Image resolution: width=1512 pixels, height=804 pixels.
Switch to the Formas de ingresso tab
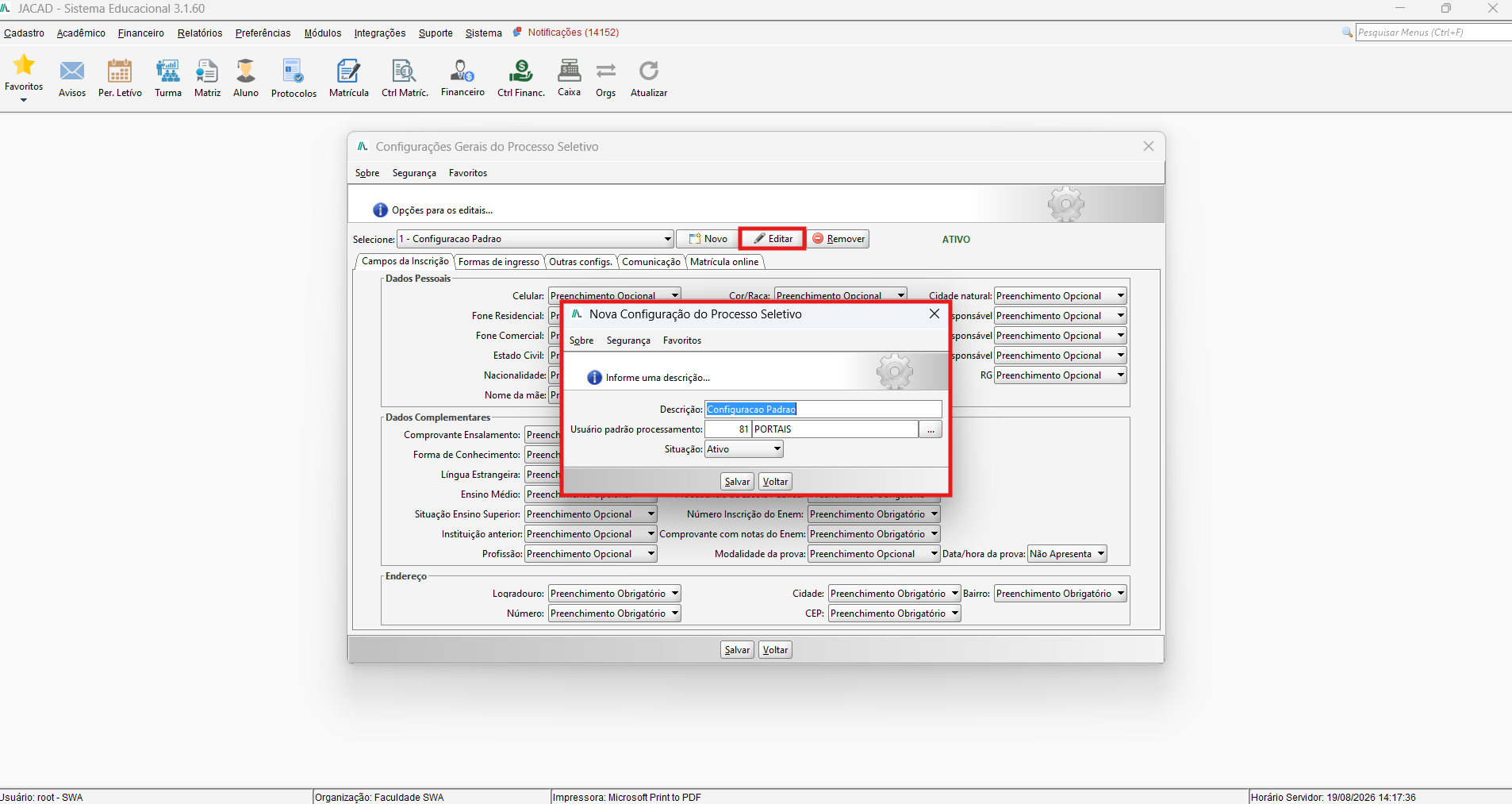(499, 262)
